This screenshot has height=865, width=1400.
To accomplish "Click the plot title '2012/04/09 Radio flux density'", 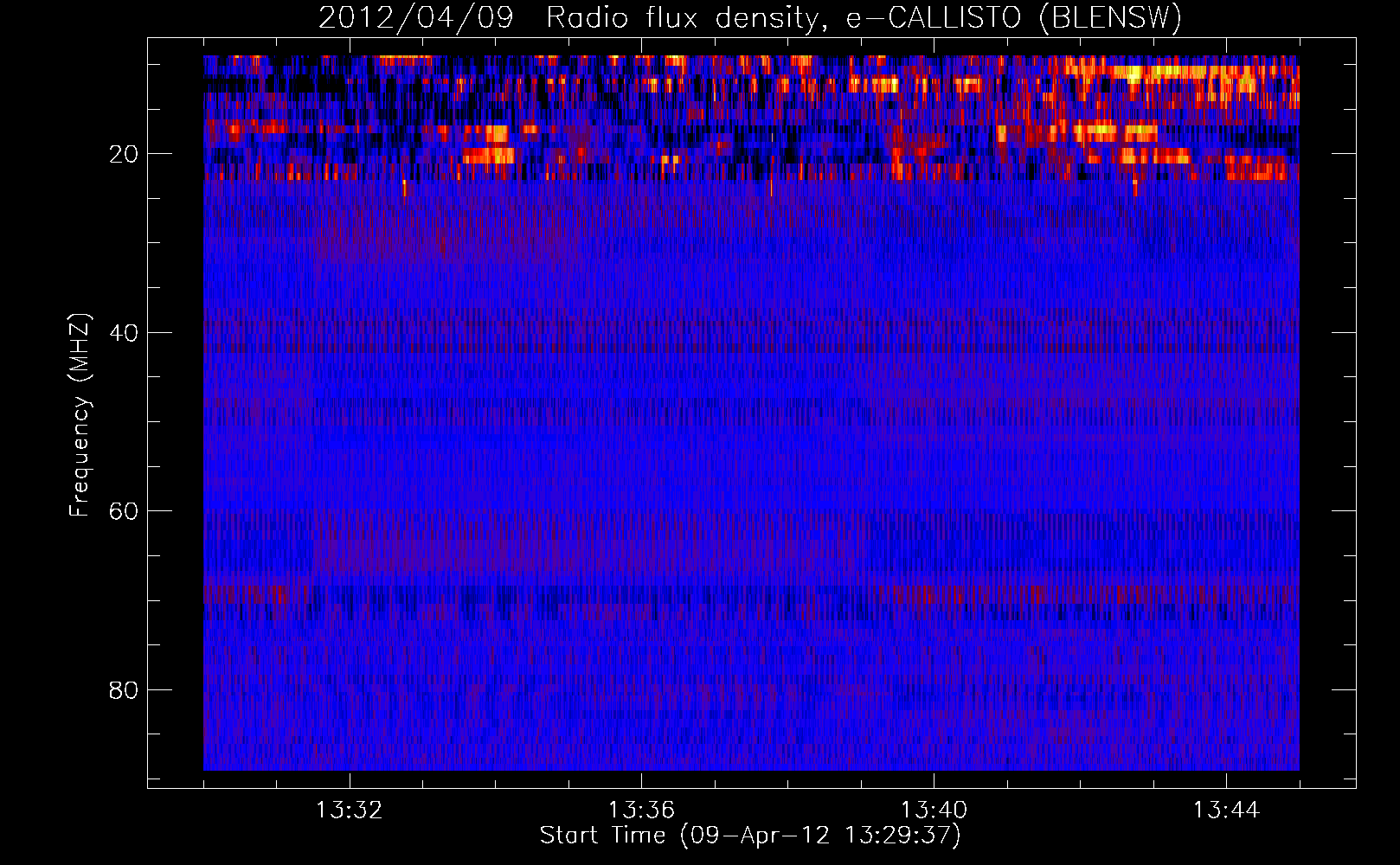I will 750,18.
